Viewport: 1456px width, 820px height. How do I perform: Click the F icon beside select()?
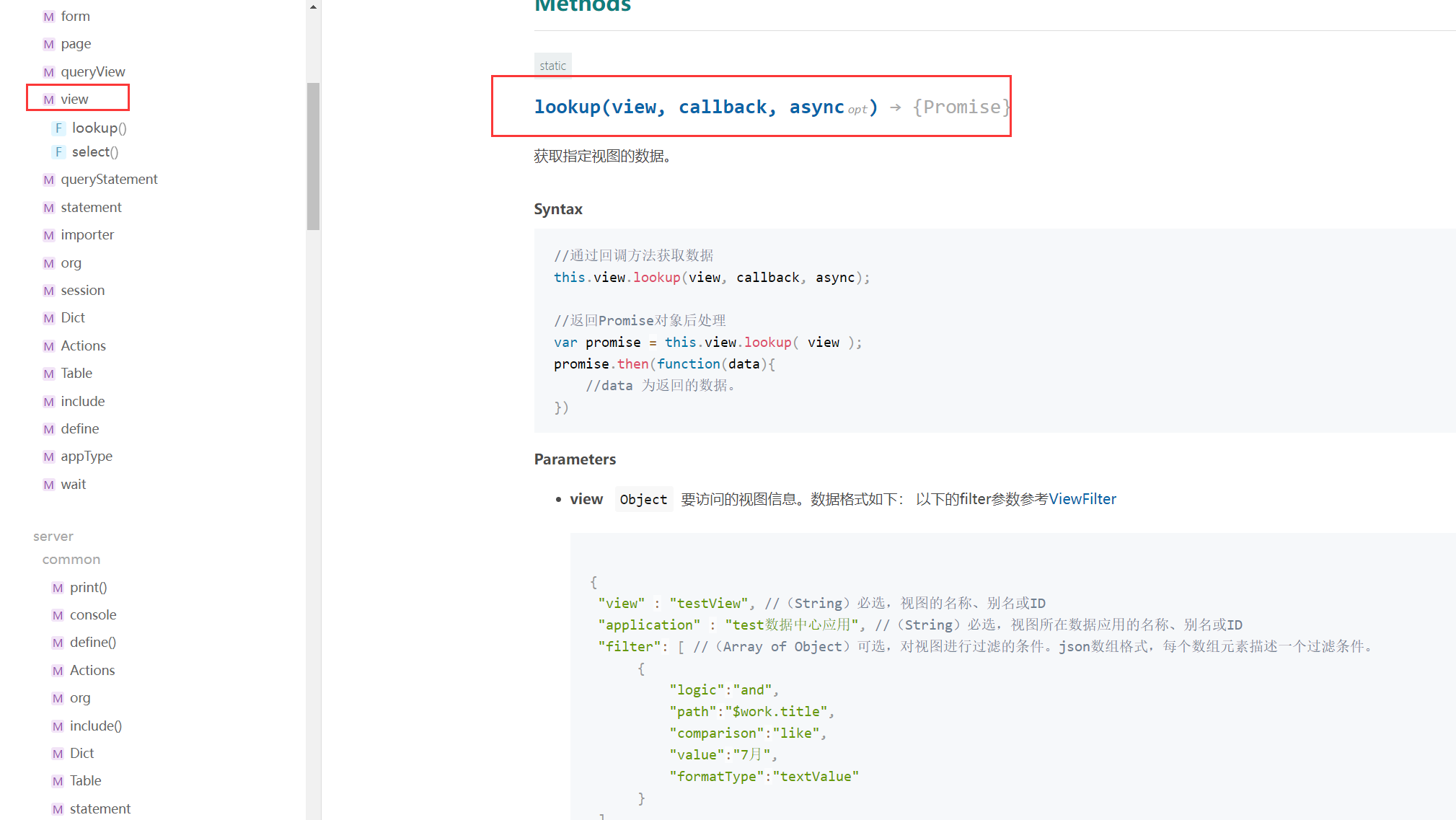coord(59,152)
